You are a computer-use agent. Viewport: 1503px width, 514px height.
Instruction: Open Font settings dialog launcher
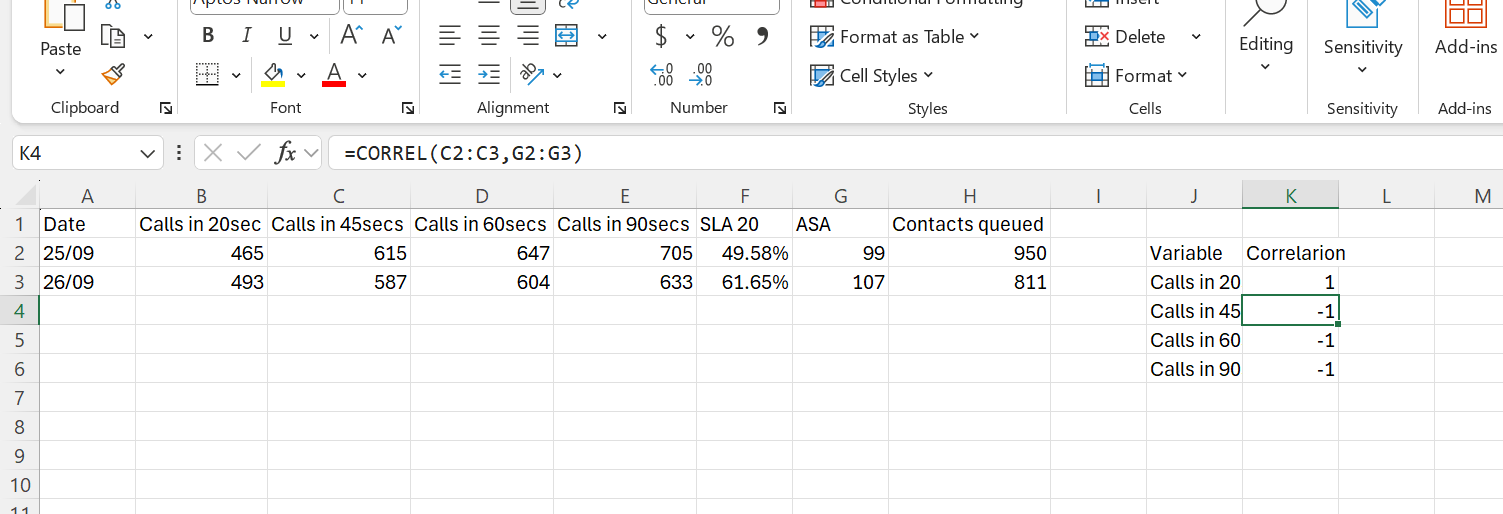[x=408, y=108]
